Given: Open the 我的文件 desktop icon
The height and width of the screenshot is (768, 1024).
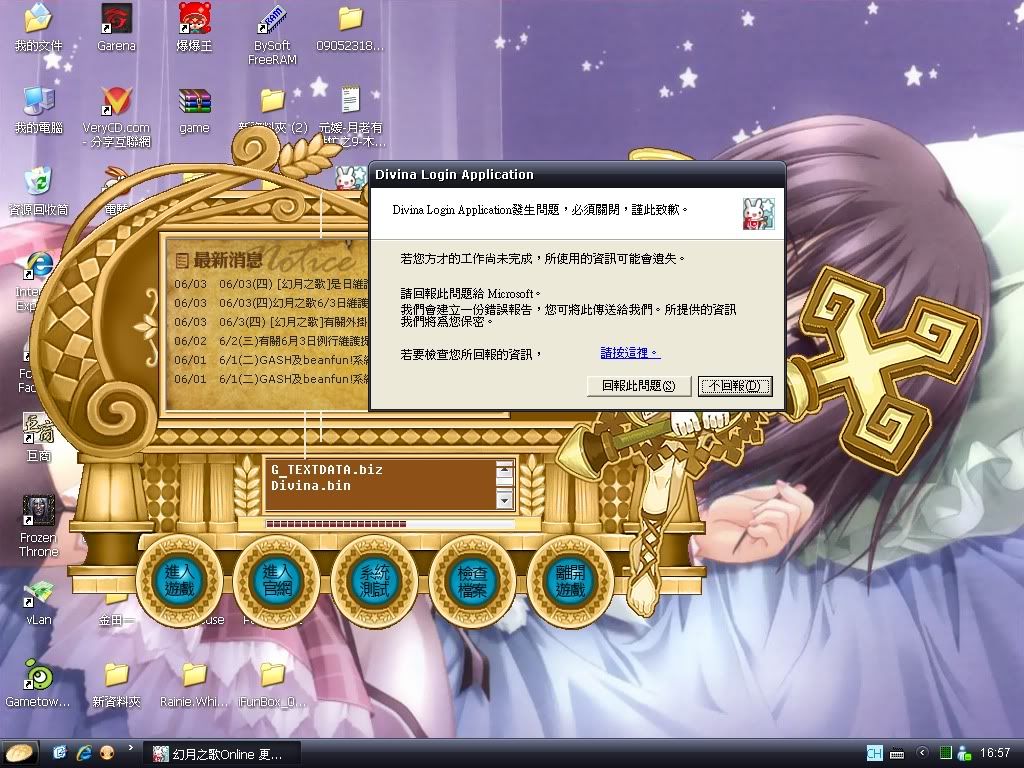Looking at the screenshot, I should [38, 27].
